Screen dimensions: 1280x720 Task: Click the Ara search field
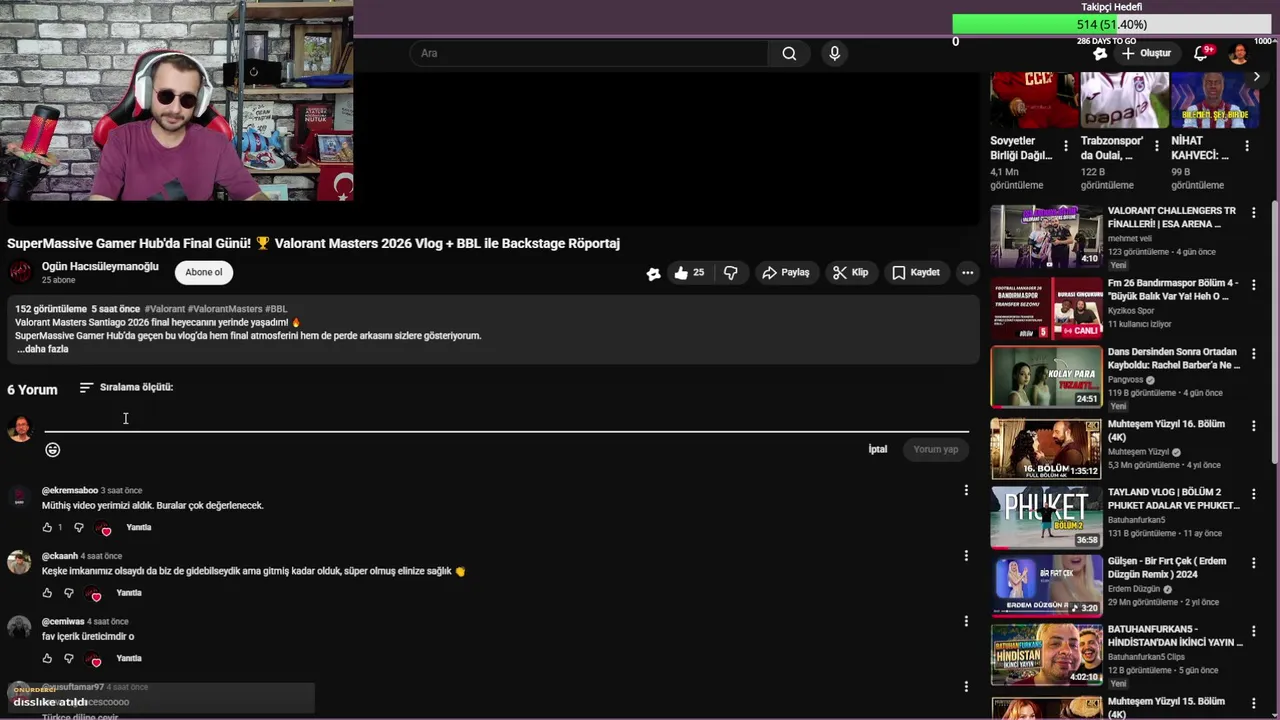point(588,53)
